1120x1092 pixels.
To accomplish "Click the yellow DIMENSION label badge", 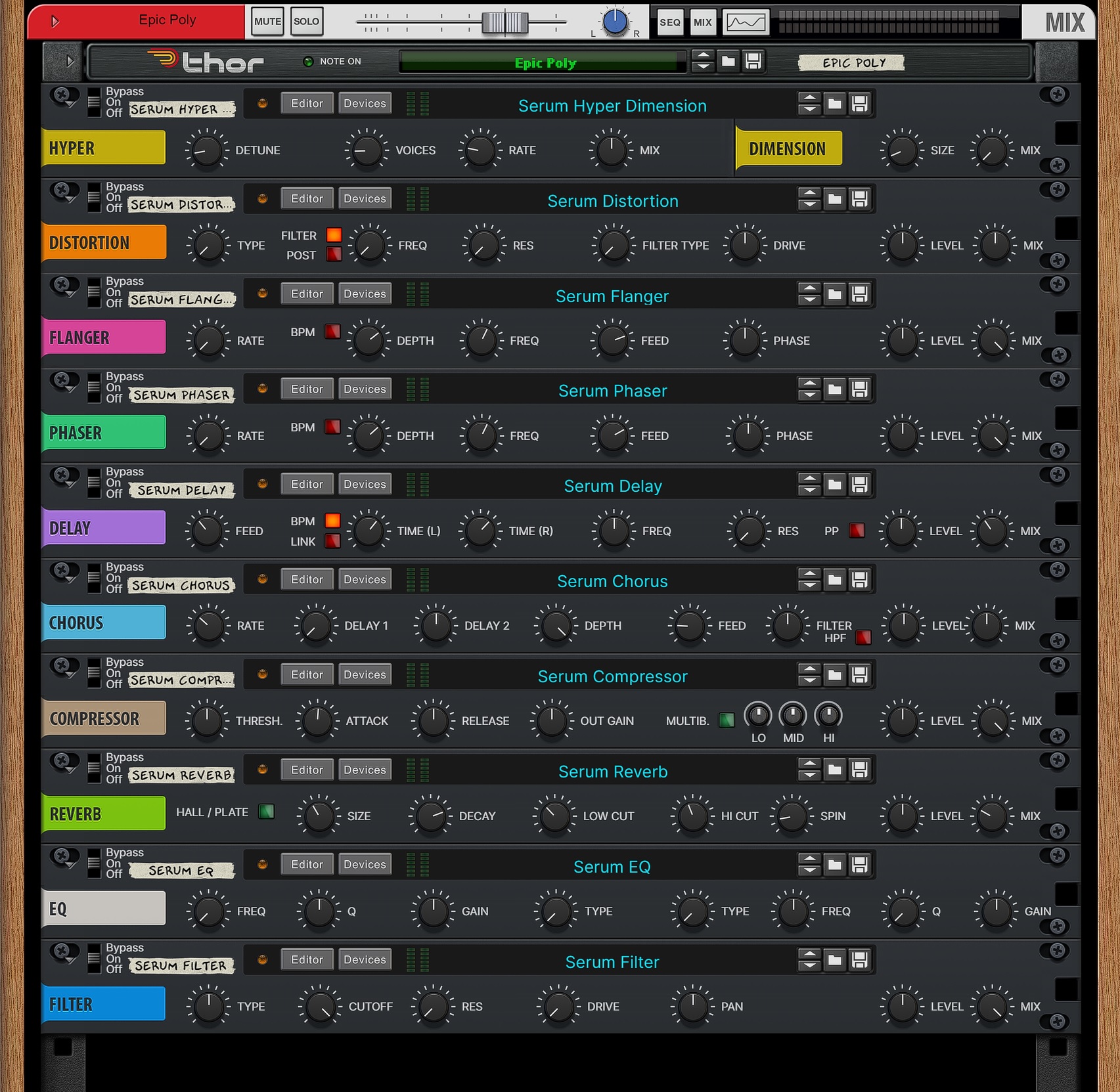I will (788, 148).
